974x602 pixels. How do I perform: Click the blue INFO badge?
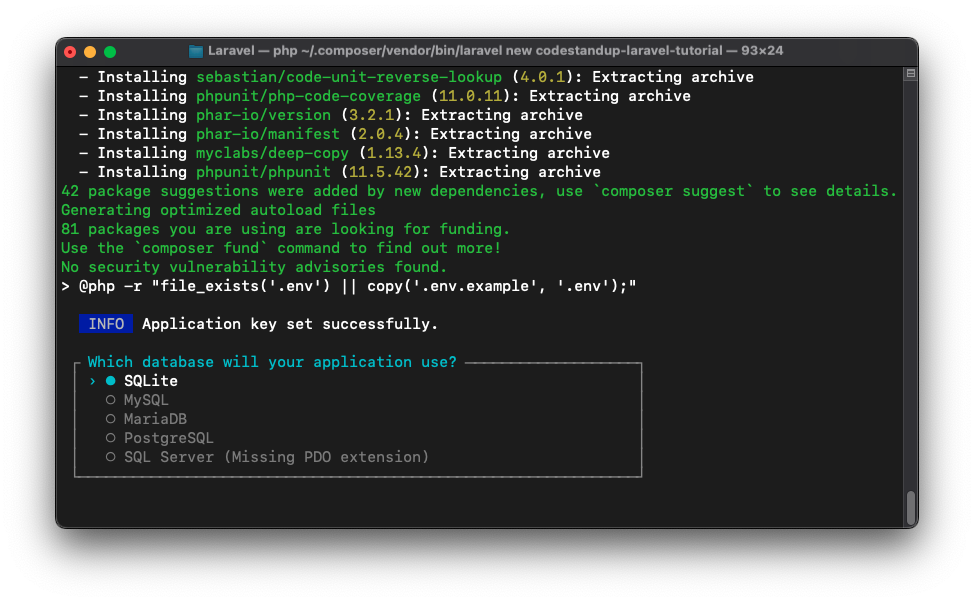pos(106,324)
